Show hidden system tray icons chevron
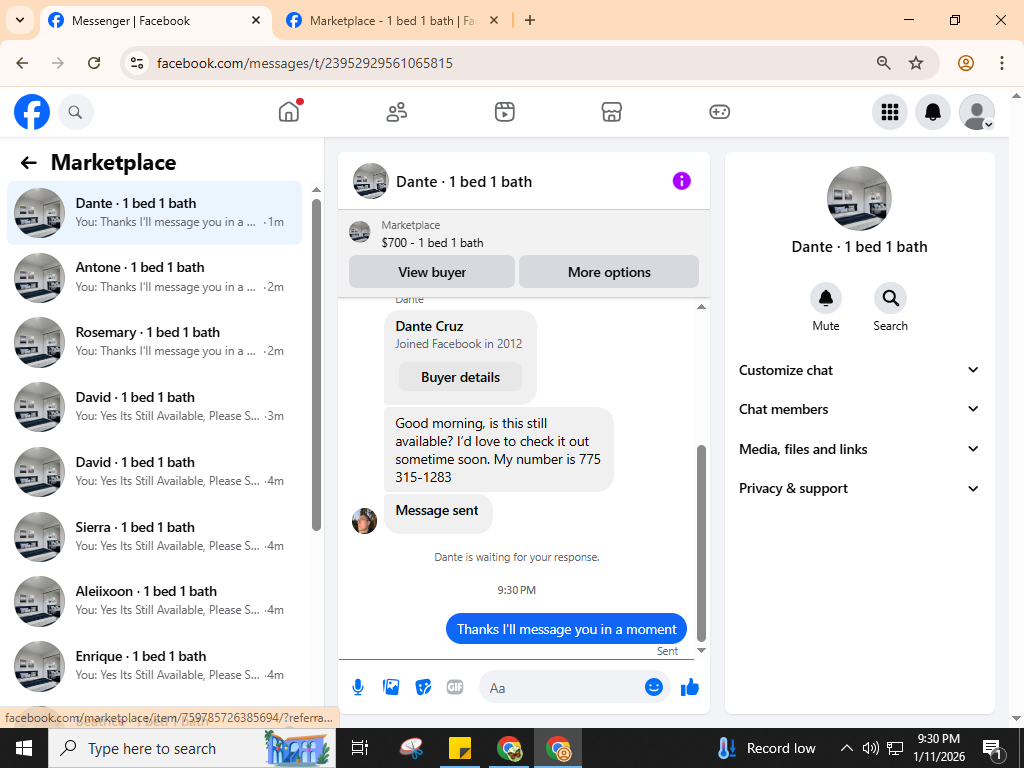 pyautogui.click(x=846, y=748)
